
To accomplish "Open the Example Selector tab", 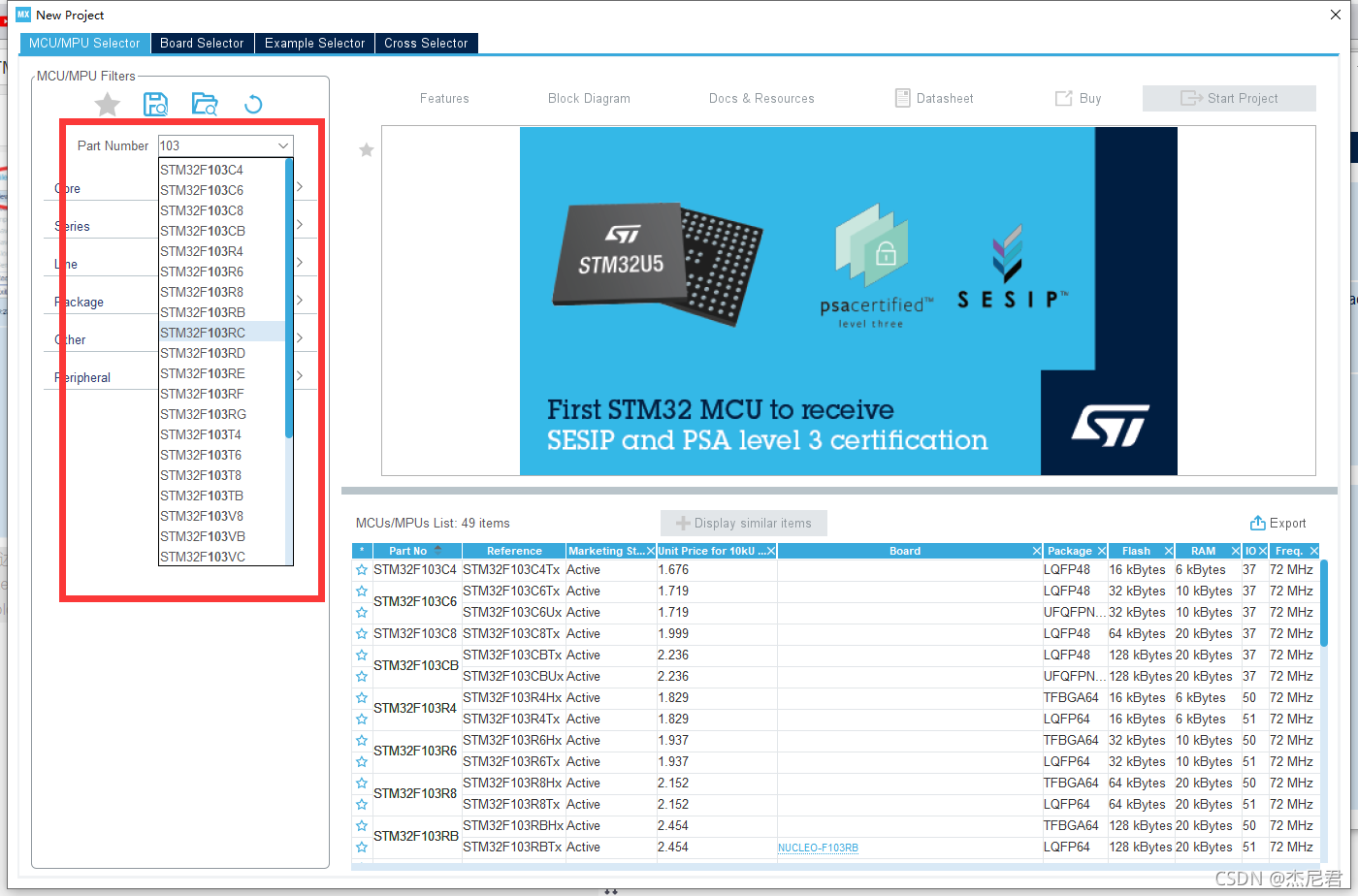I will point(314,43).
